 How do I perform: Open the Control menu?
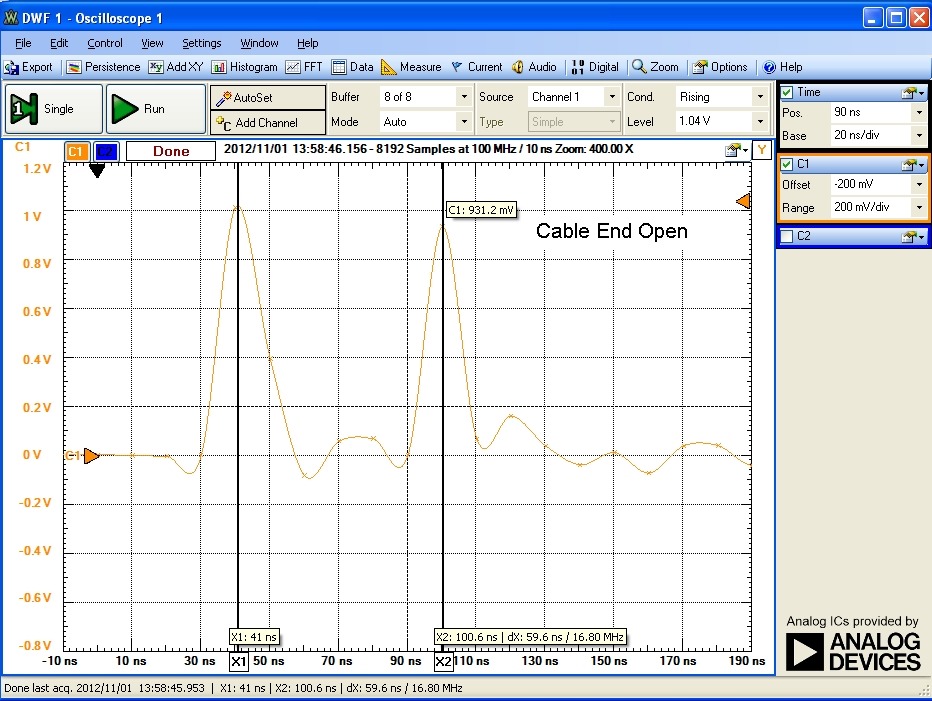pos(105,43)
